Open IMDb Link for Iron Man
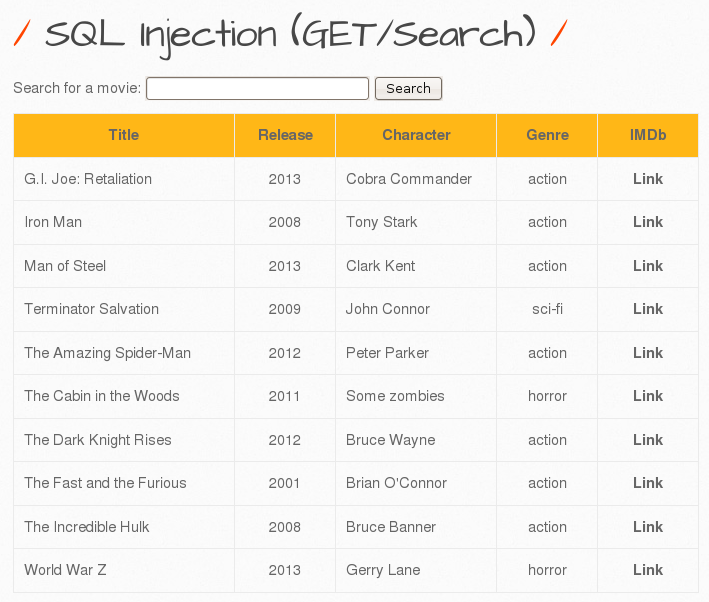Viewport: 709px width, 602px height. 648,222
